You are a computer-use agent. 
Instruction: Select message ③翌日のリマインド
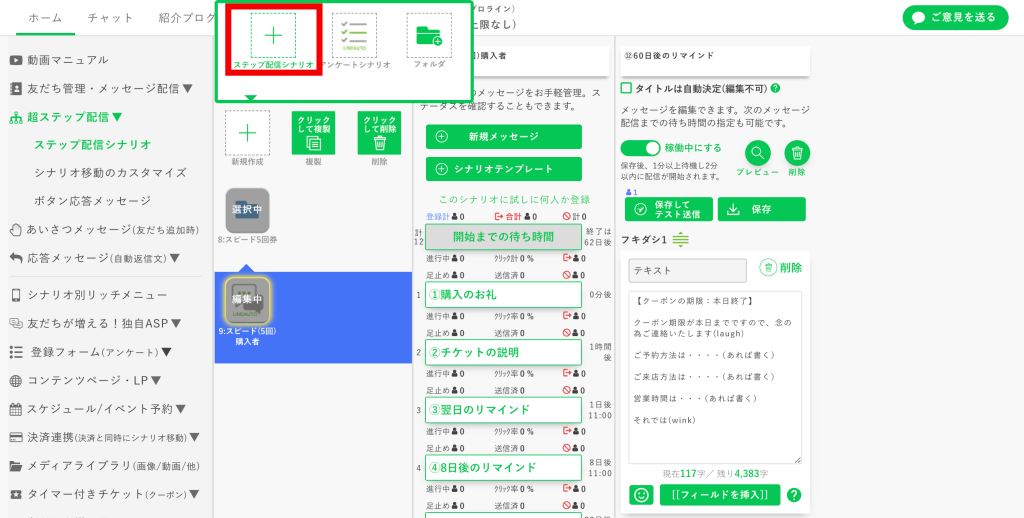504,410
